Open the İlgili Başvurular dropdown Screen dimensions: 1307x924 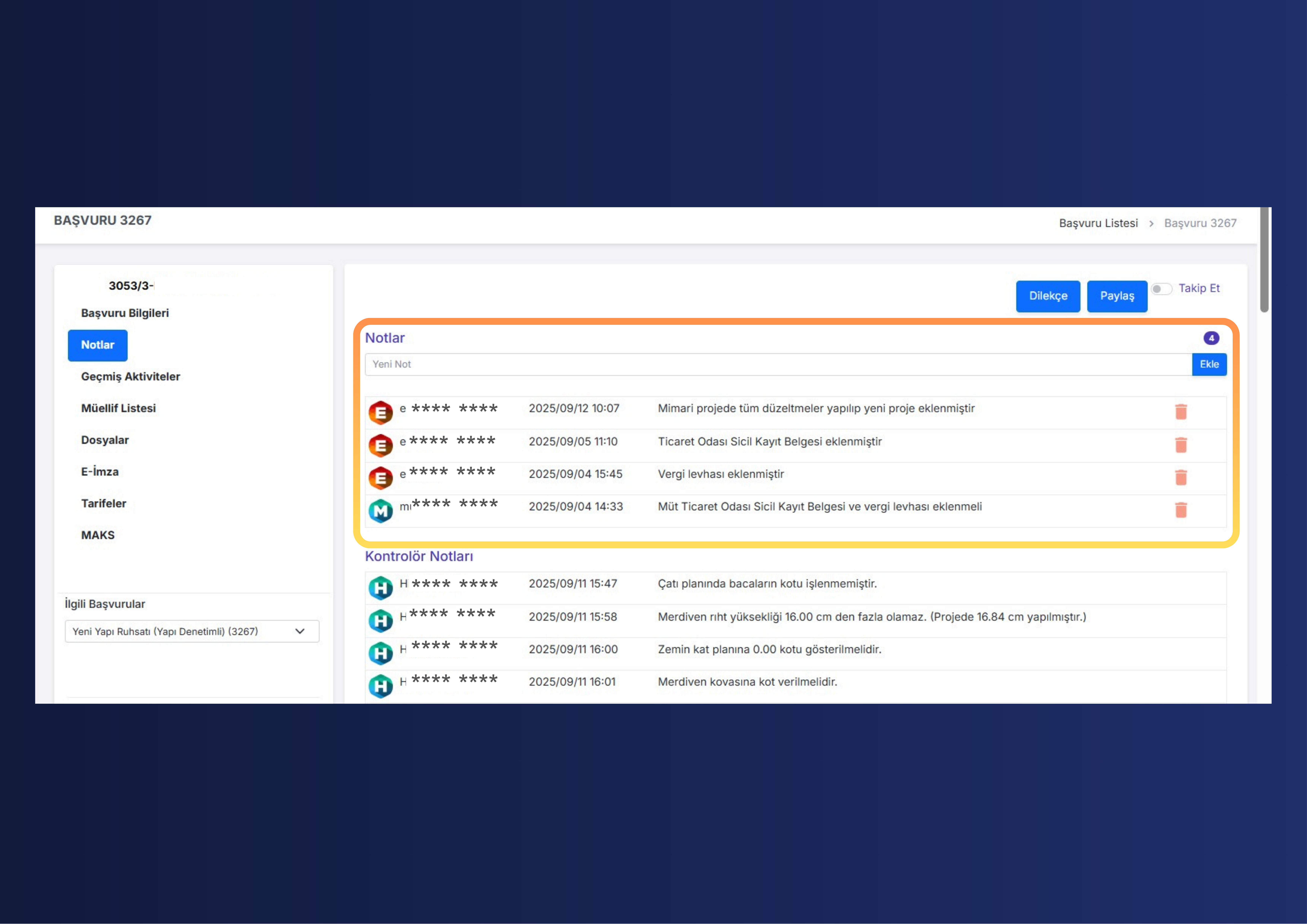(192, 631)
